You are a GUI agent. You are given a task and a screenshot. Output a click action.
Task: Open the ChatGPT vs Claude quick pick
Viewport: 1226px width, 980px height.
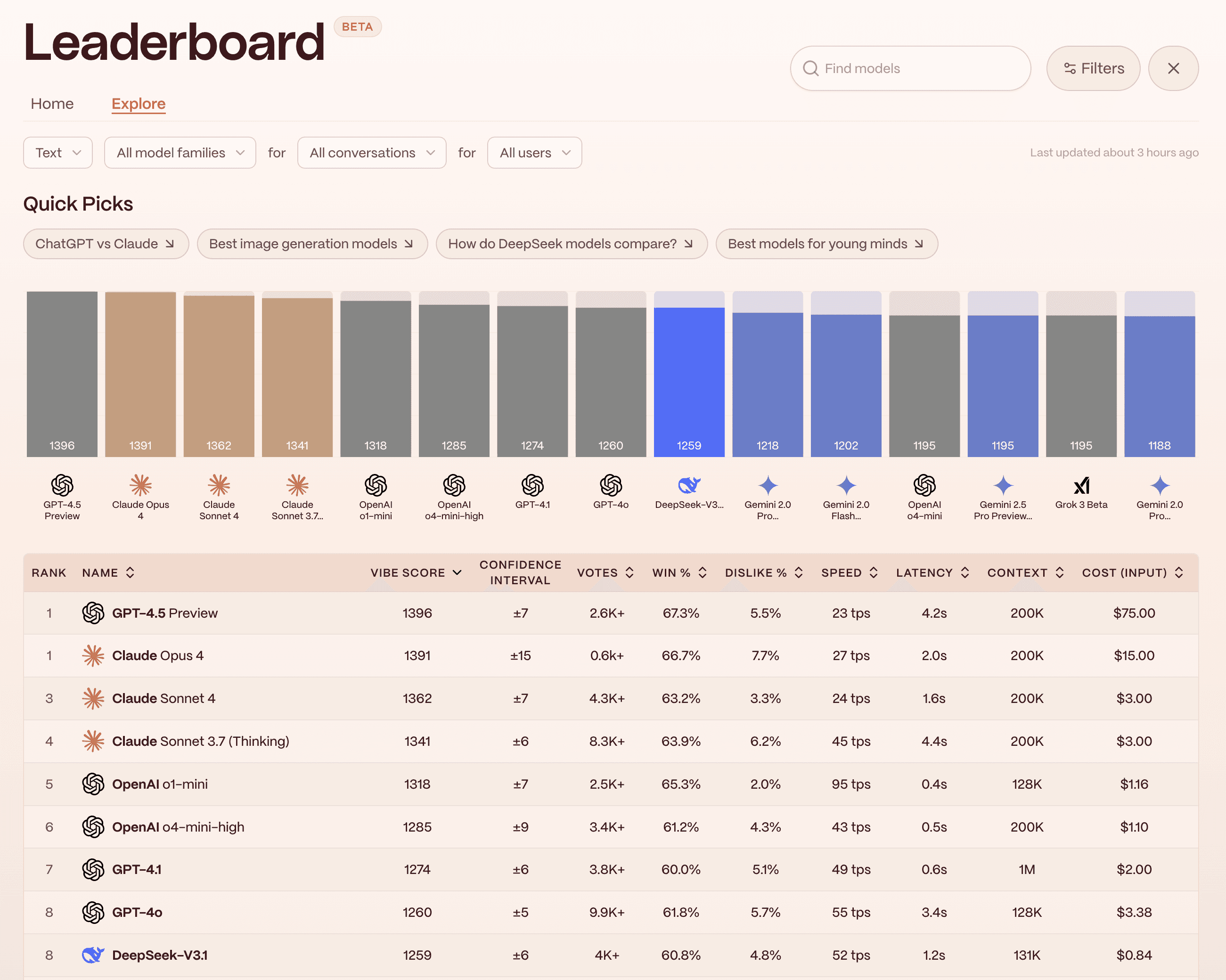pyautogui.click(x=106, y=244)
